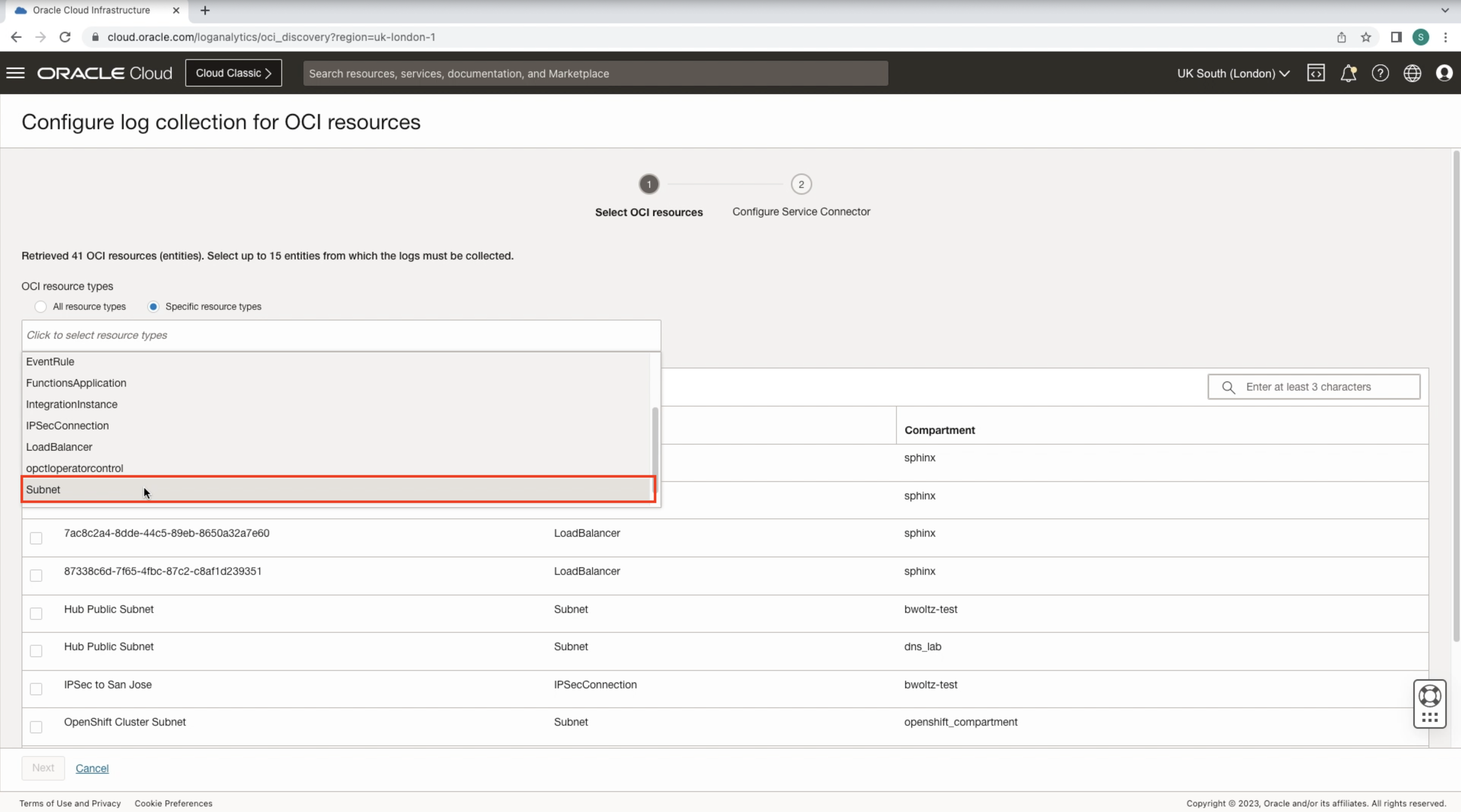The width and height of the screenshot is (1461, 812).
Task: Open the notifications bell
Action: tap(1349, 73)
